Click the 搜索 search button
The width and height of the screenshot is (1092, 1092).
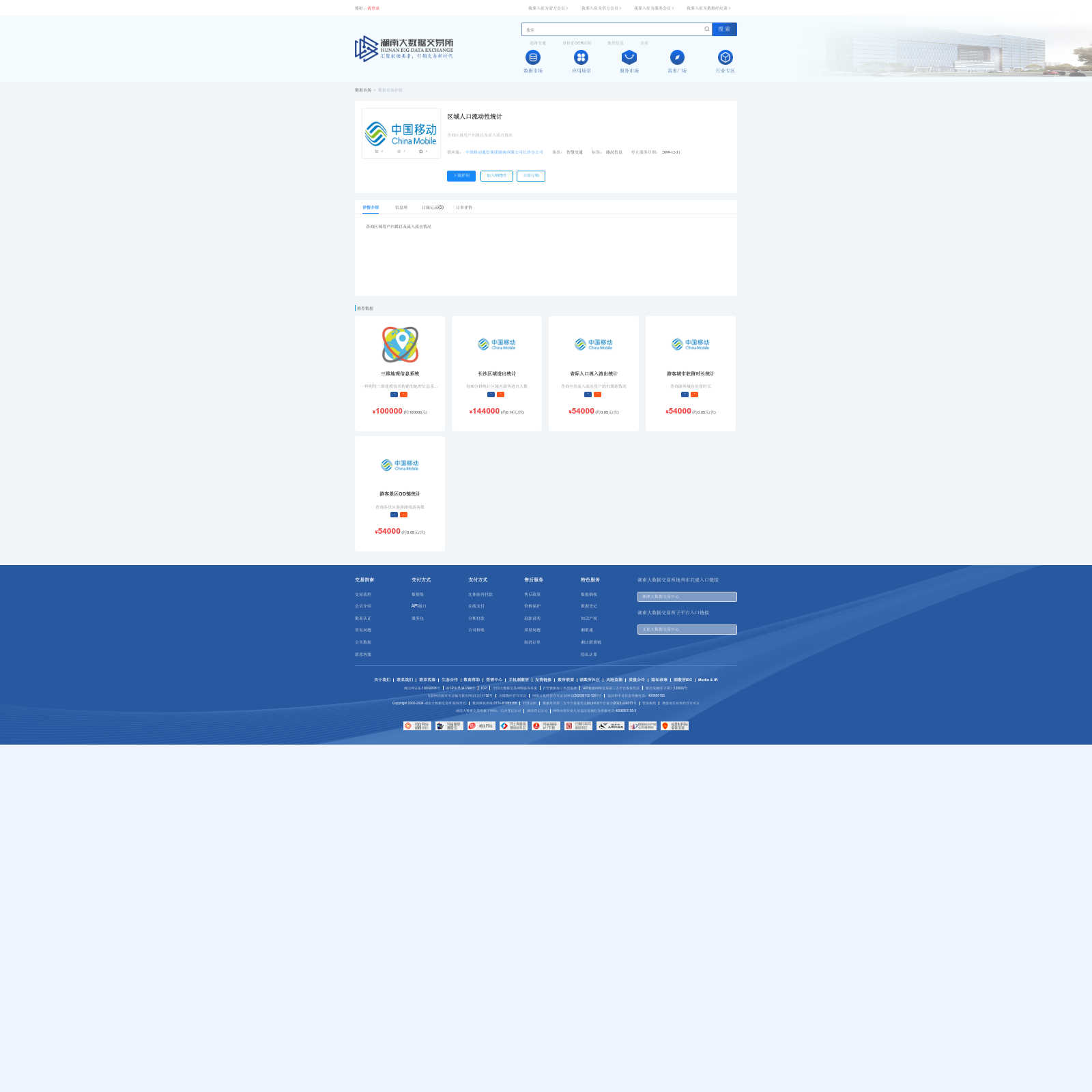(x=724, y=29)
